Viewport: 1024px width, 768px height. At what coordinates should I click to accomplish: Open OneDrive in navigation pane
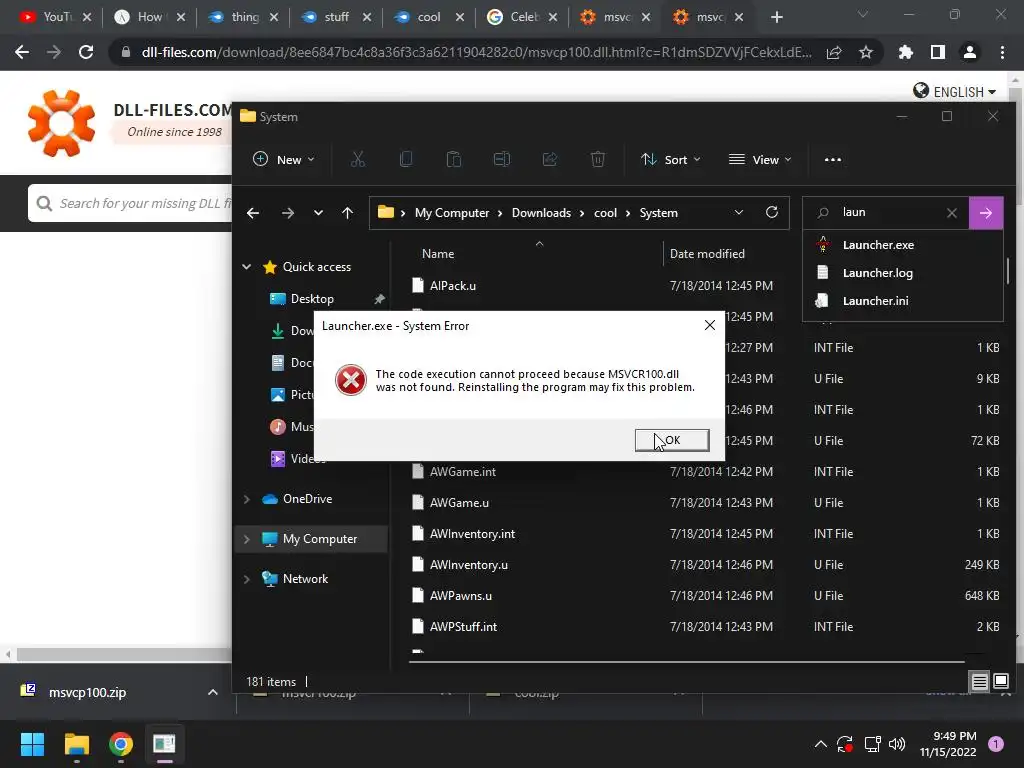point(307,499)
